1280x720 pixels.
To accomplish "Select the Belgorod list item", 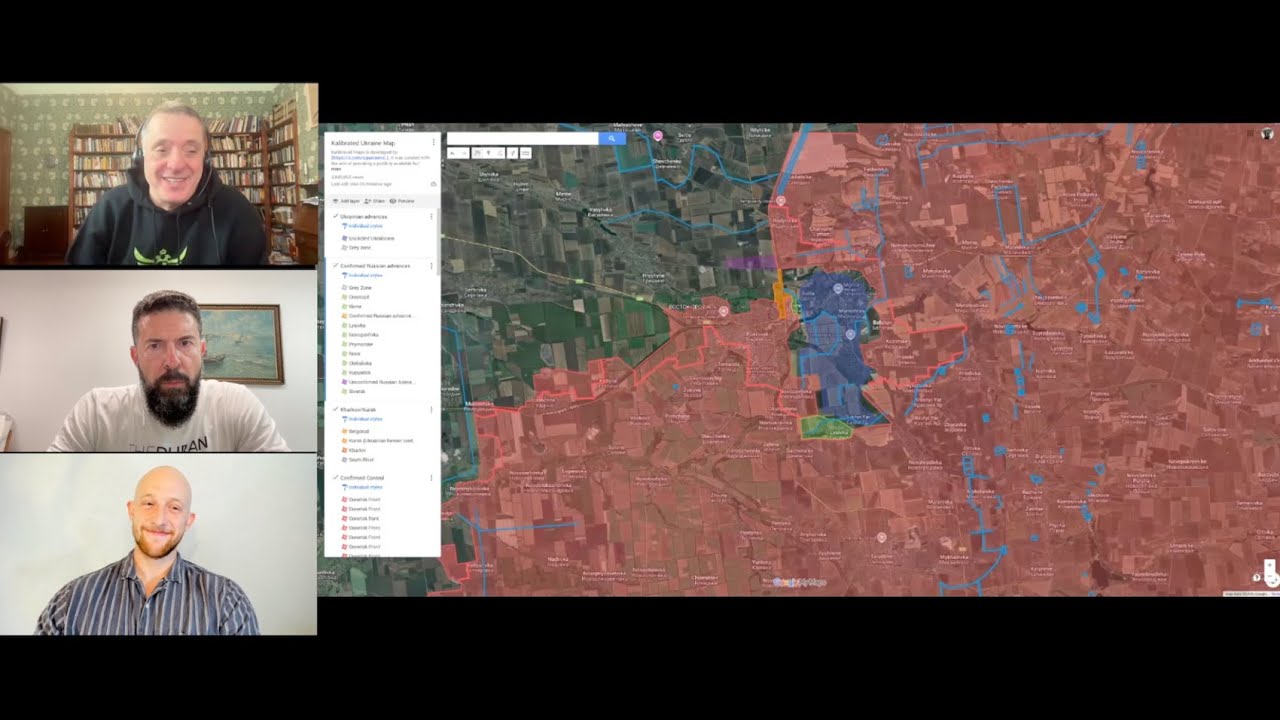I will (x=359, y=431).
